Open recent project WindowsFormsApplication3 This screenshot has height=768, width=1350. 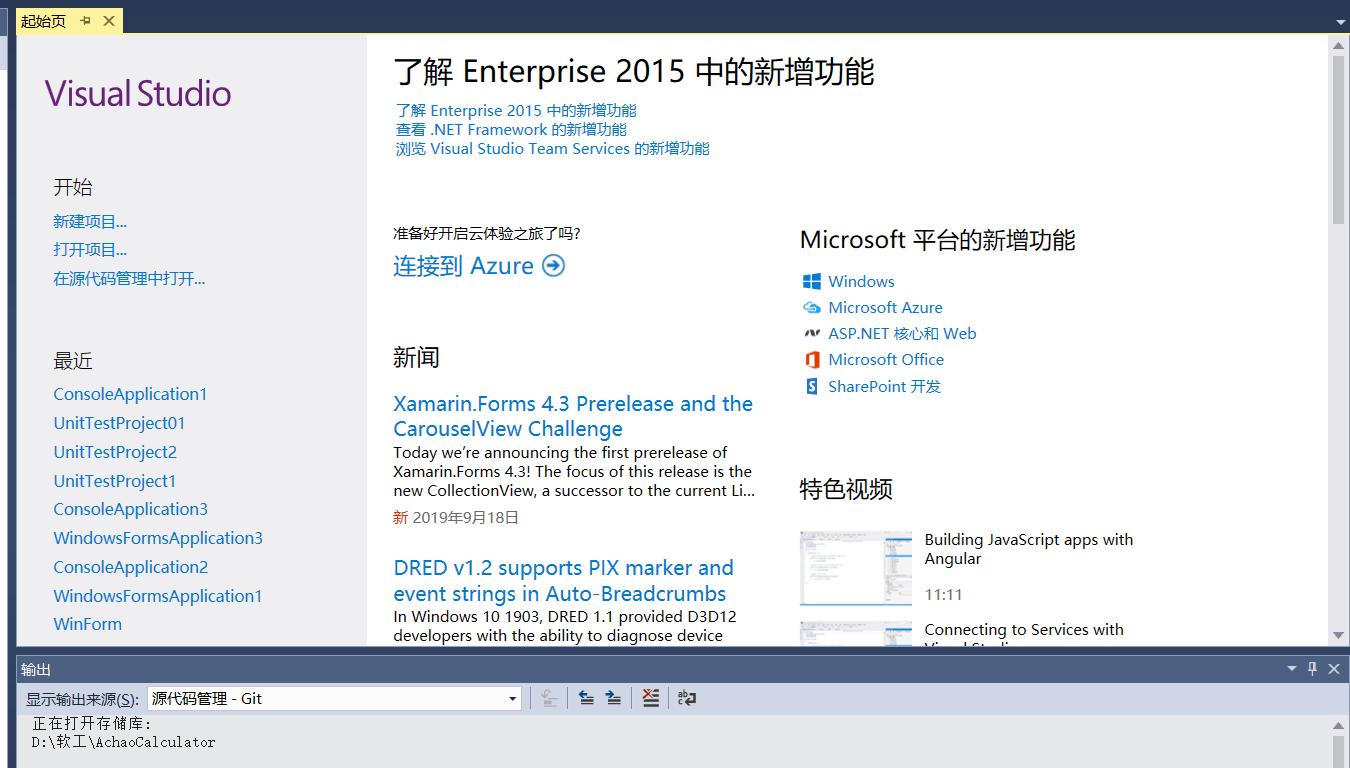(158, 538)
